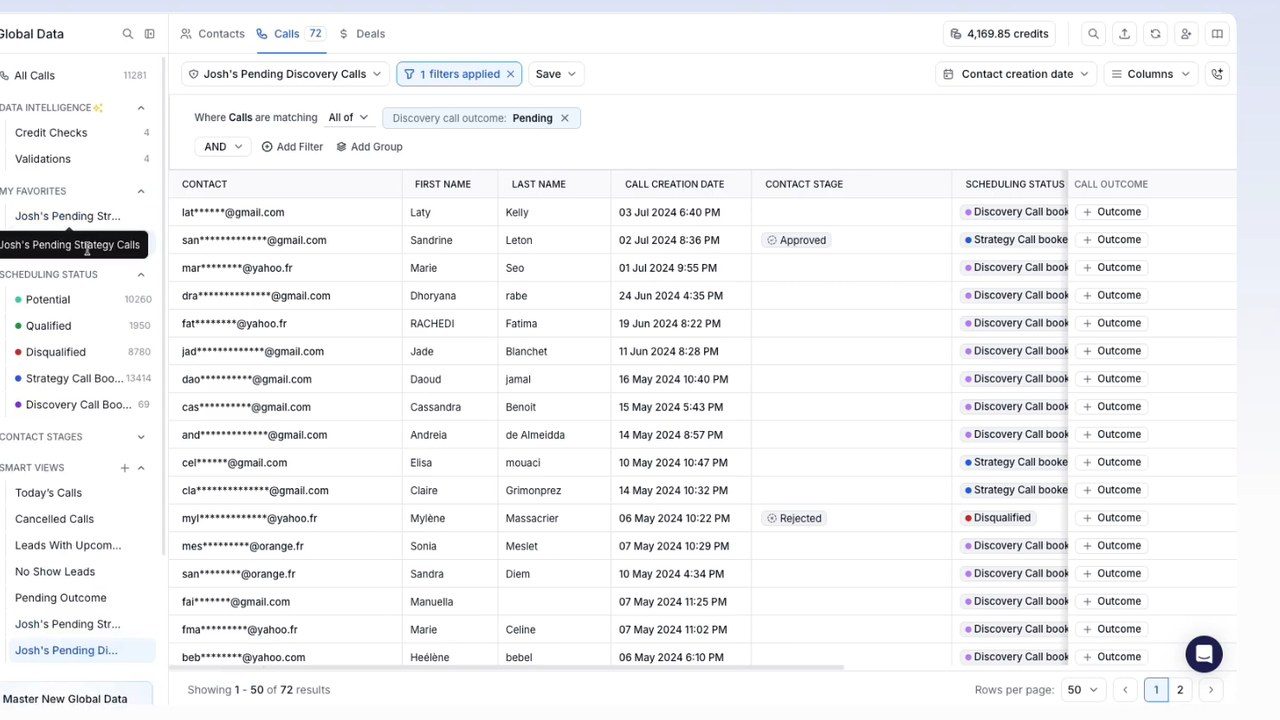Go to next results page arrow
This screenshot has width=1280, height=720.
pyautogui.click(x=1211, y=690)
